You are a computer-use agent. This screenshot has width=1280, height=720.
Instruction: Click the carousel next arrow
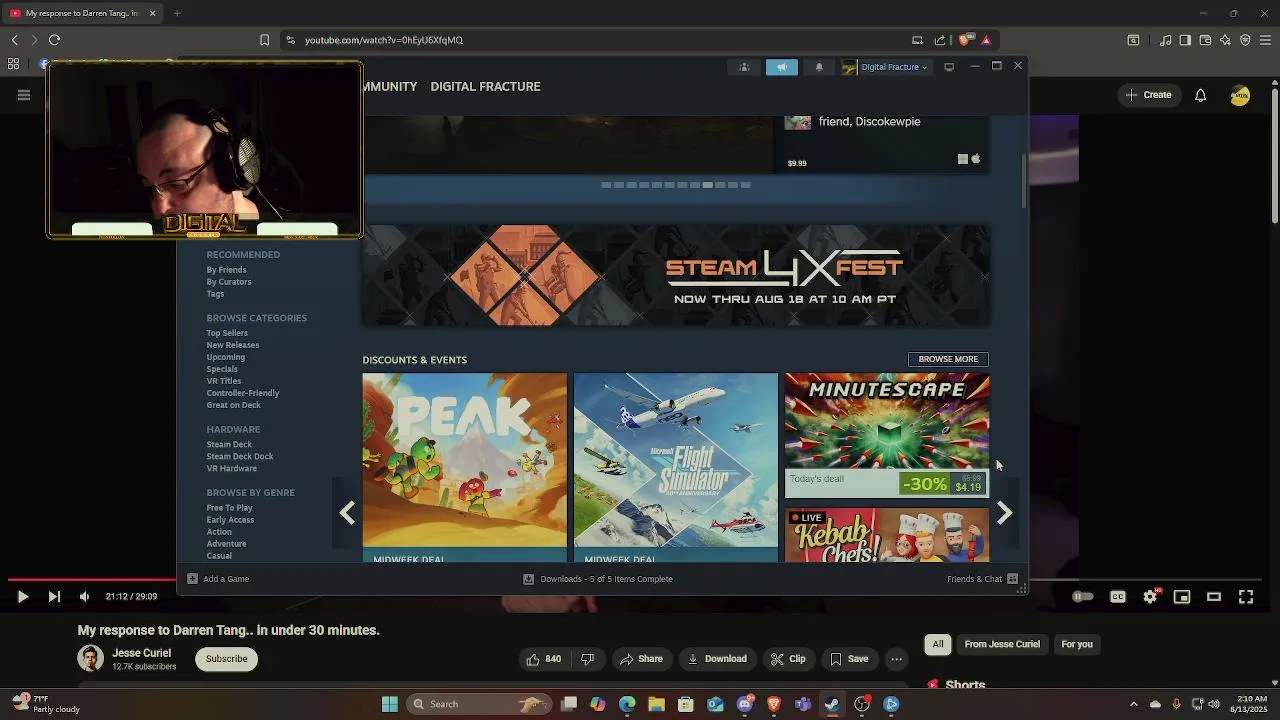(x=1005, y=513)
